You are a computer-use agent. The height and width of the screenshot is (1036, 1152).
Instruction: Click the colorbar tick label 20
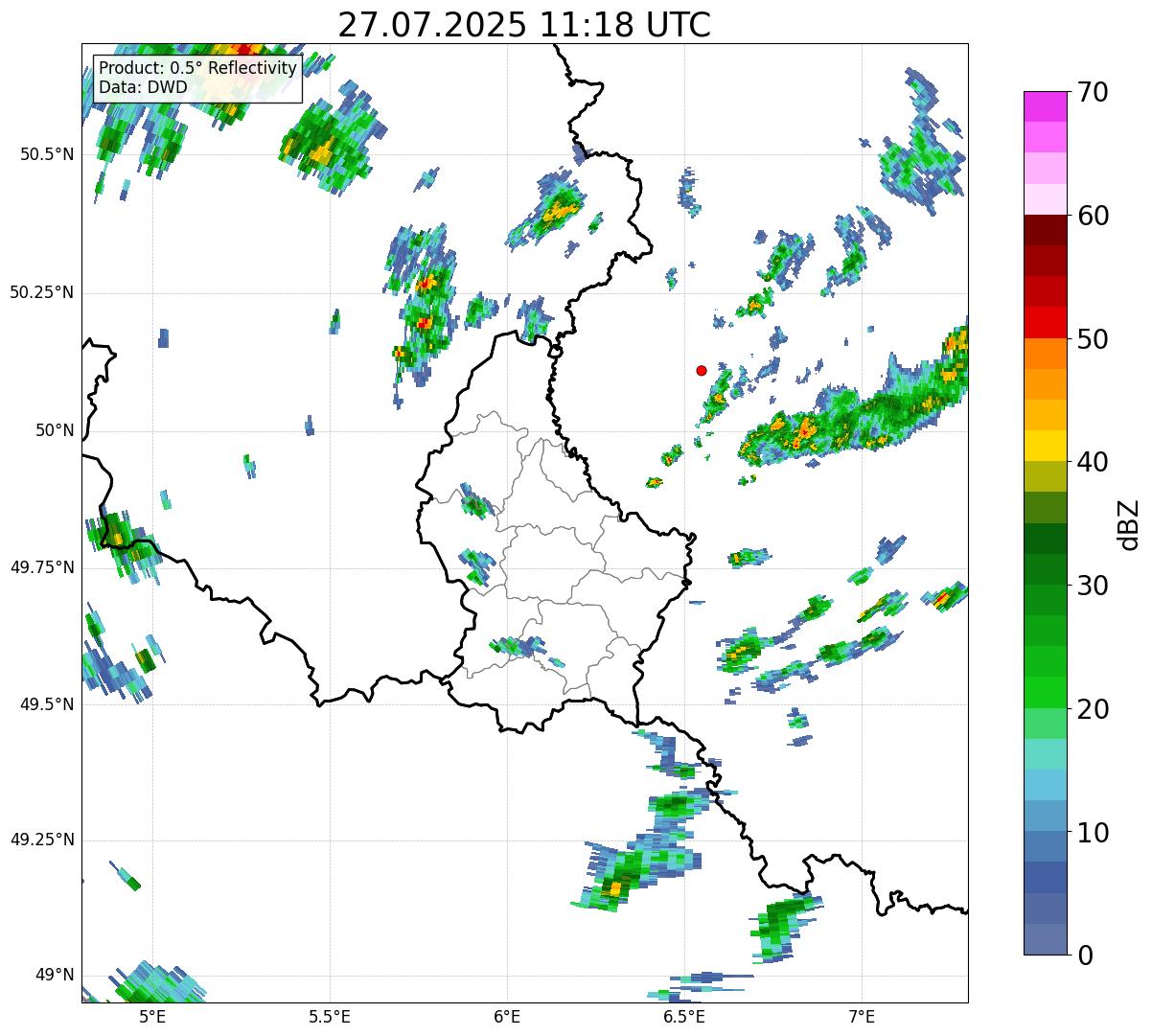[1092, 709]
